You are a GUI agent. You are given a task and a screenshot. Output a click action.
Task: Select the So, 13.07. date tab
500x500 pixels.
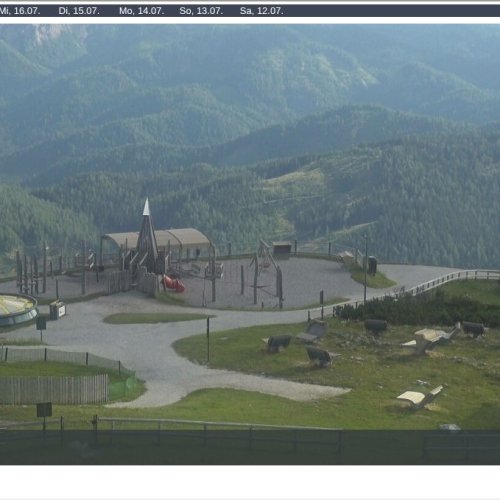[x=201, y=11]
